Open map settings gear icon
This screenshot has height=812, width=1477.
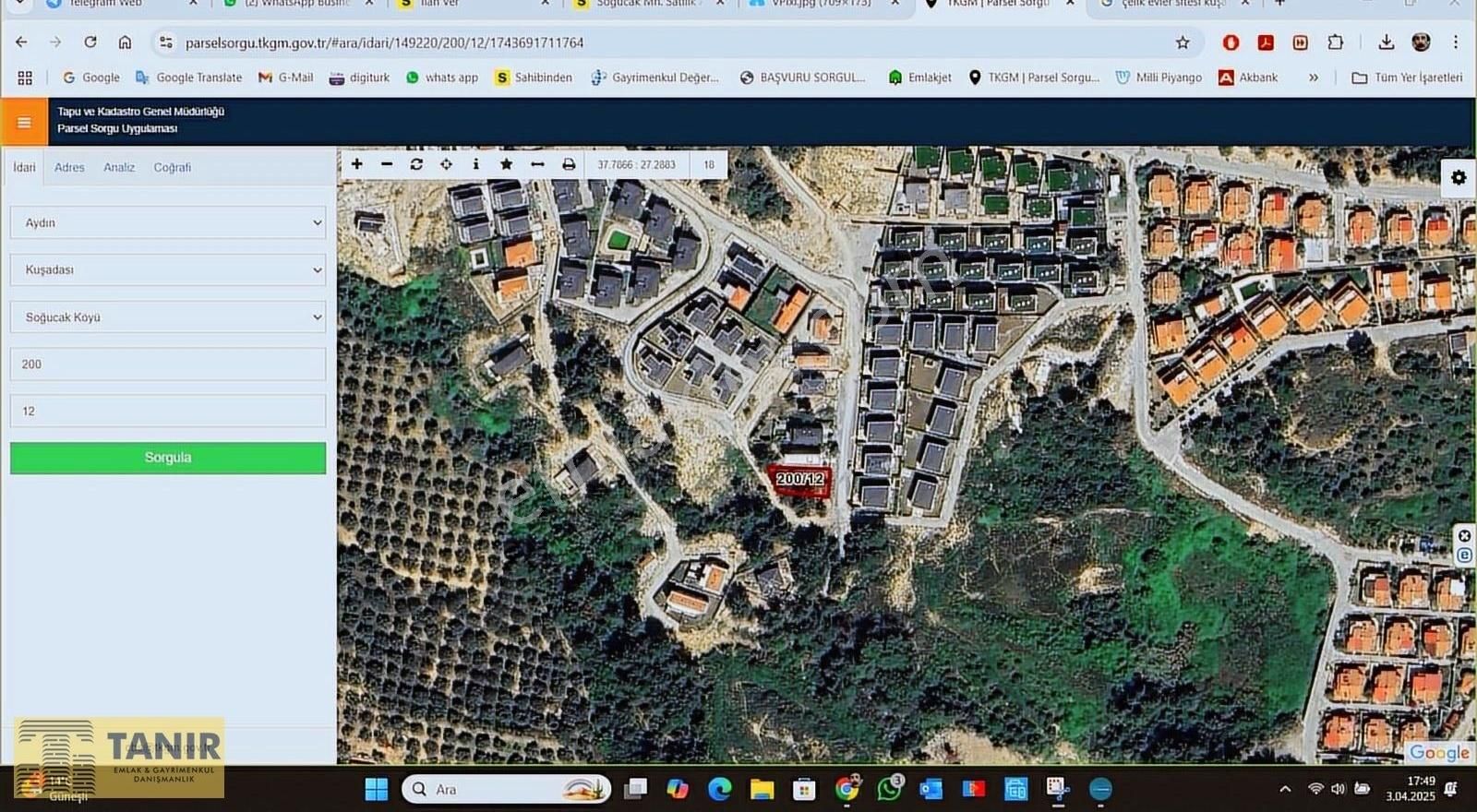1459,177
